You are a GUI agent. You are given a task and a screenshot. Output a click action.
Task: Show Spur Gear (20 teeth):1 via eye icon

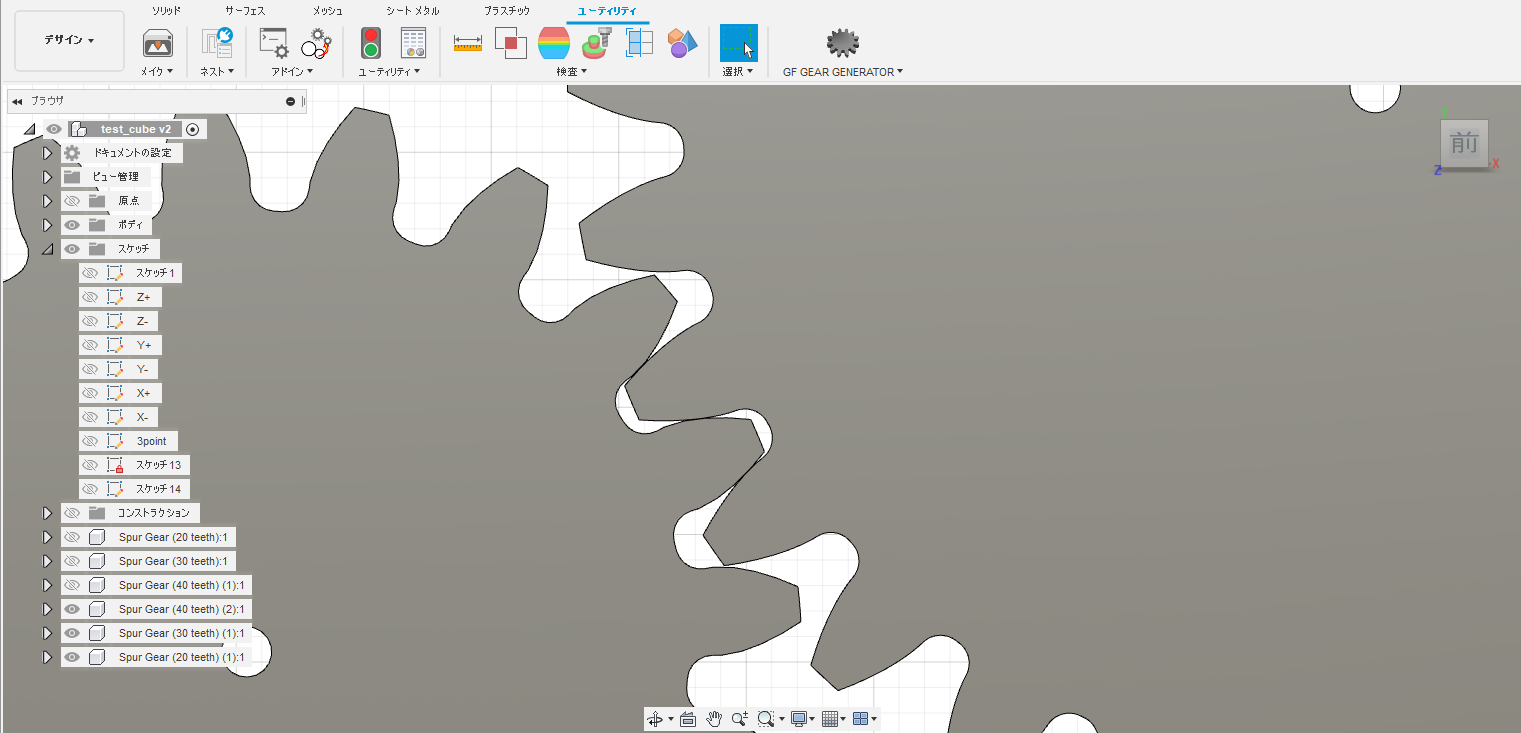(72, 537)
